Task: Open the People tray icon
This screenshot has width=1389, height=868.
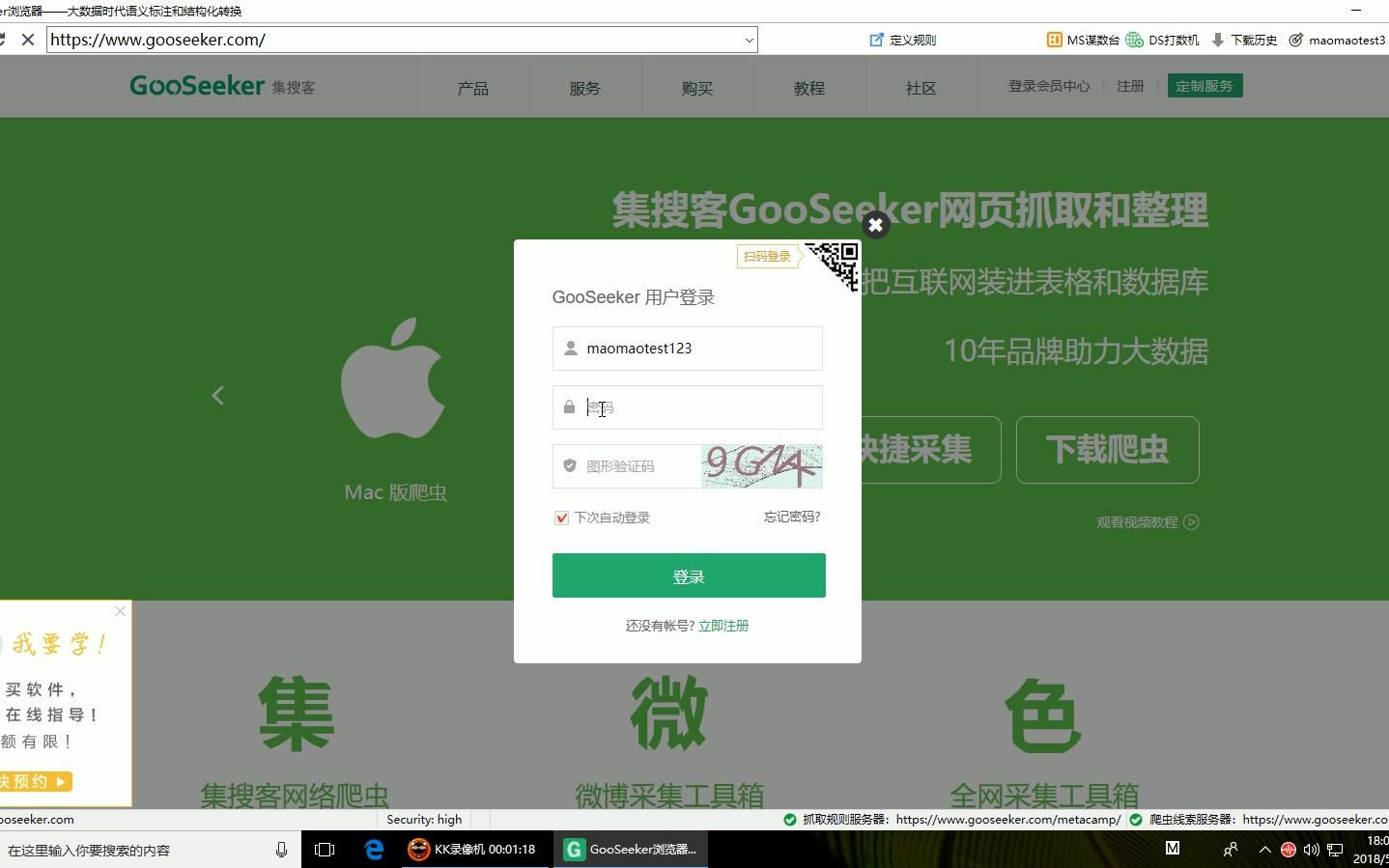Action: 1230,850
